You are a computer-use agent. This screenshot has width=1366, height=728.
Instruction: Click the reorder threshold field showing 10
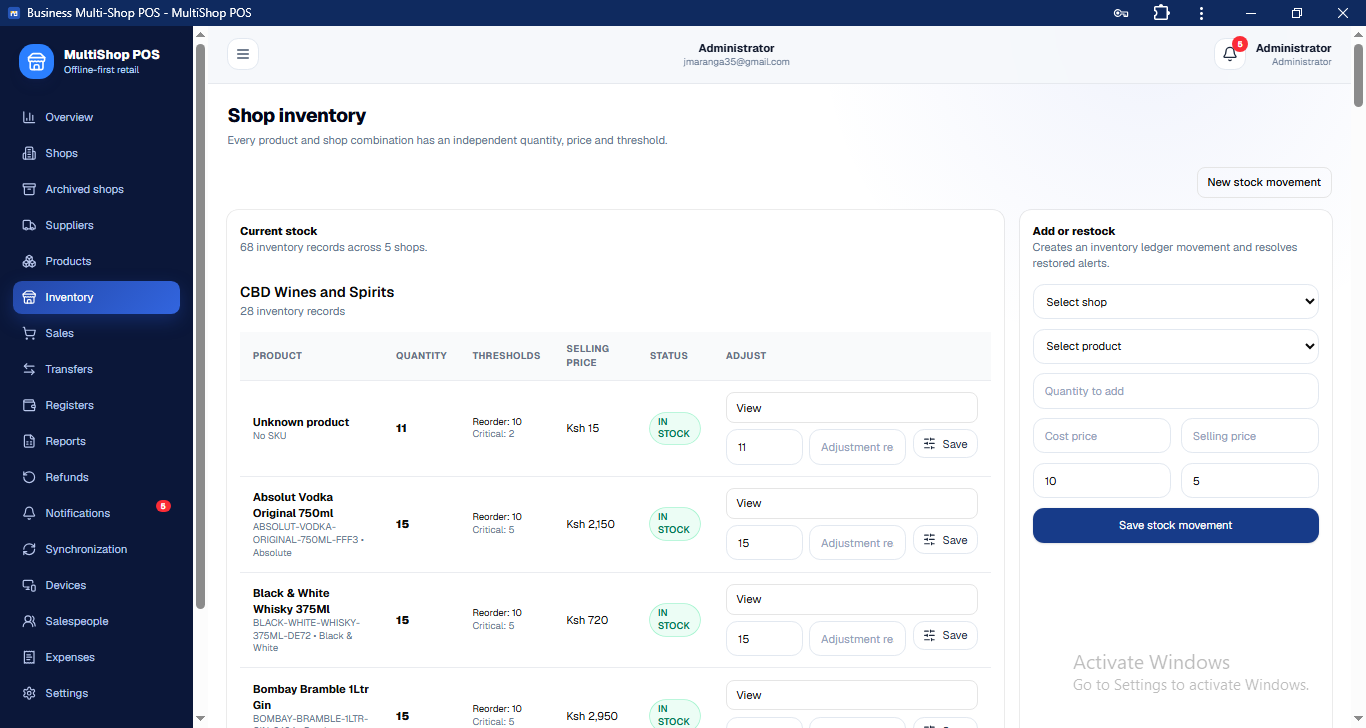click(x=1101, y=481)
